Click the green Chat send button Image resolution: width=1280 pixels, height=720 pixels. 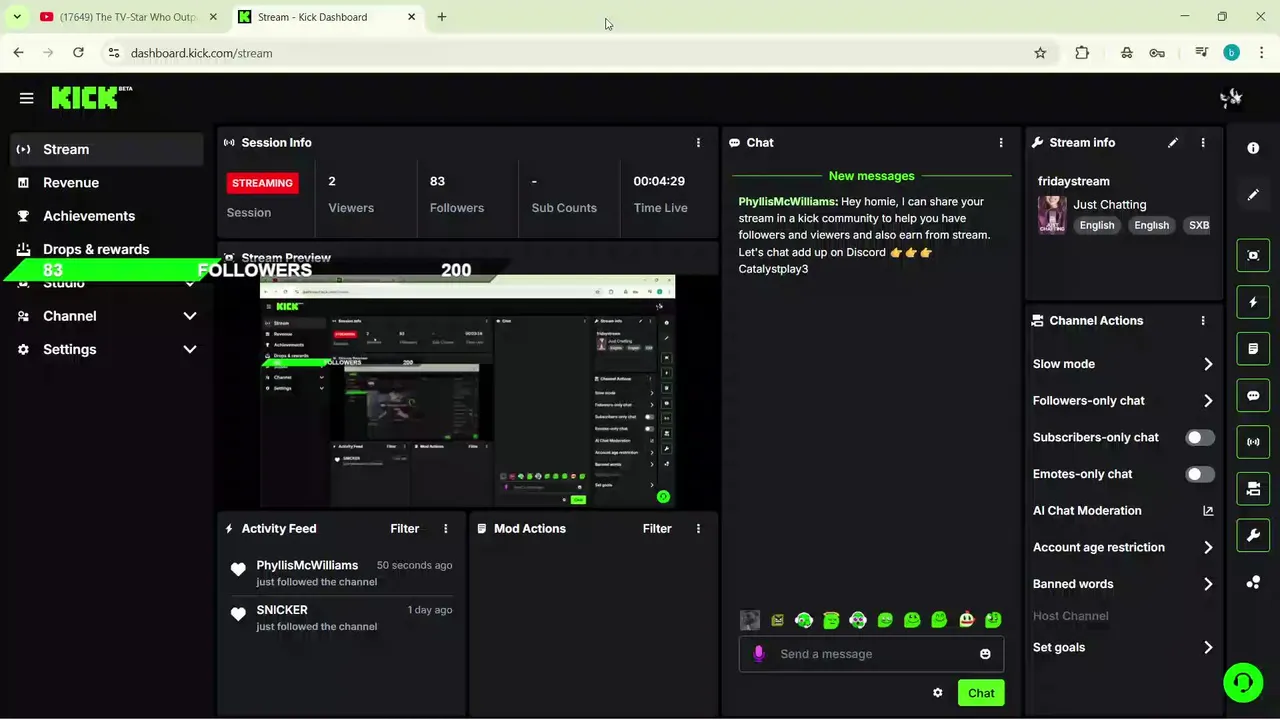tap(981, 693)
